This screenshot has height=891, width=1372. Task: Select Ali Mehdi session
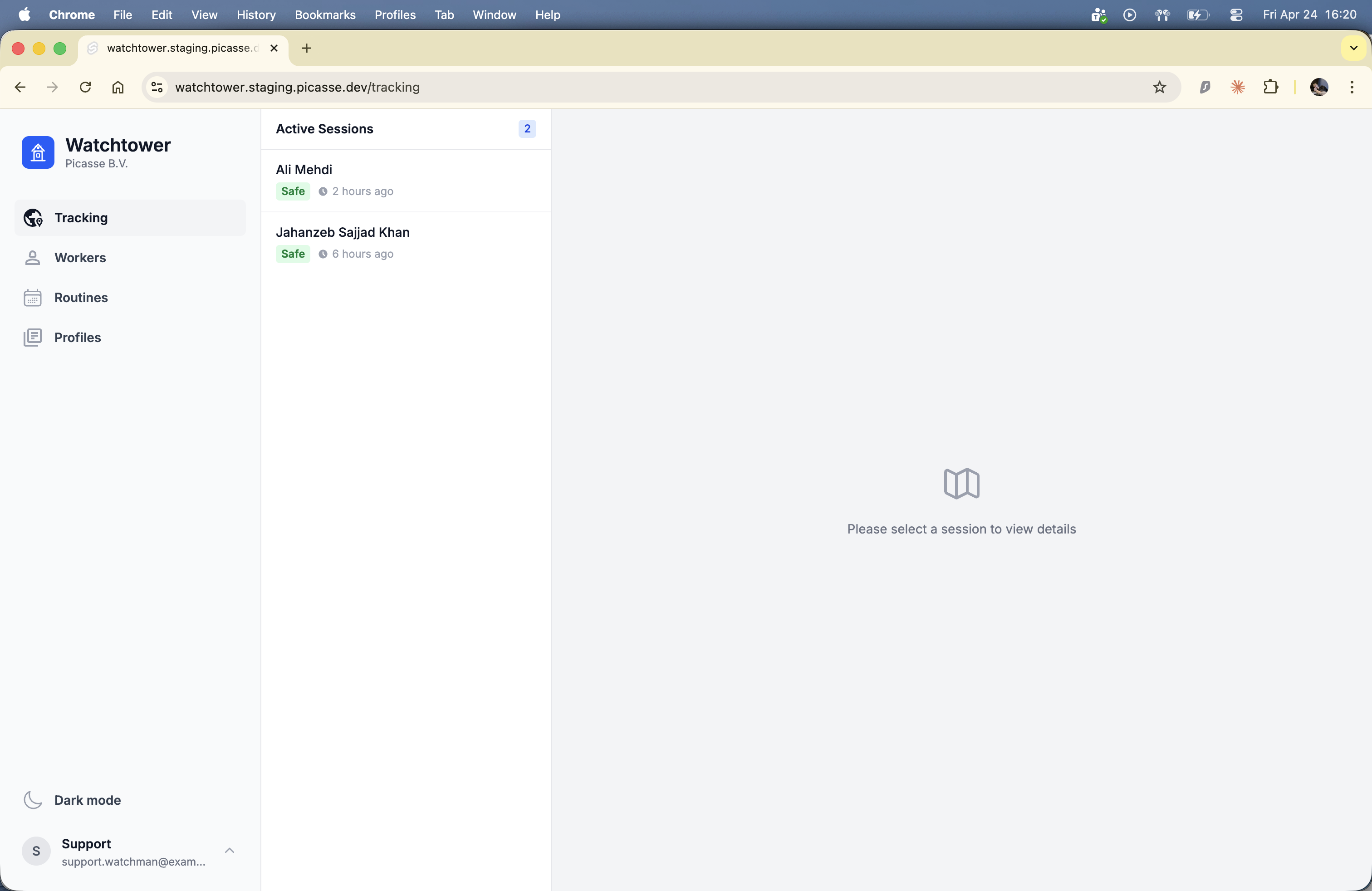[406, 181]
